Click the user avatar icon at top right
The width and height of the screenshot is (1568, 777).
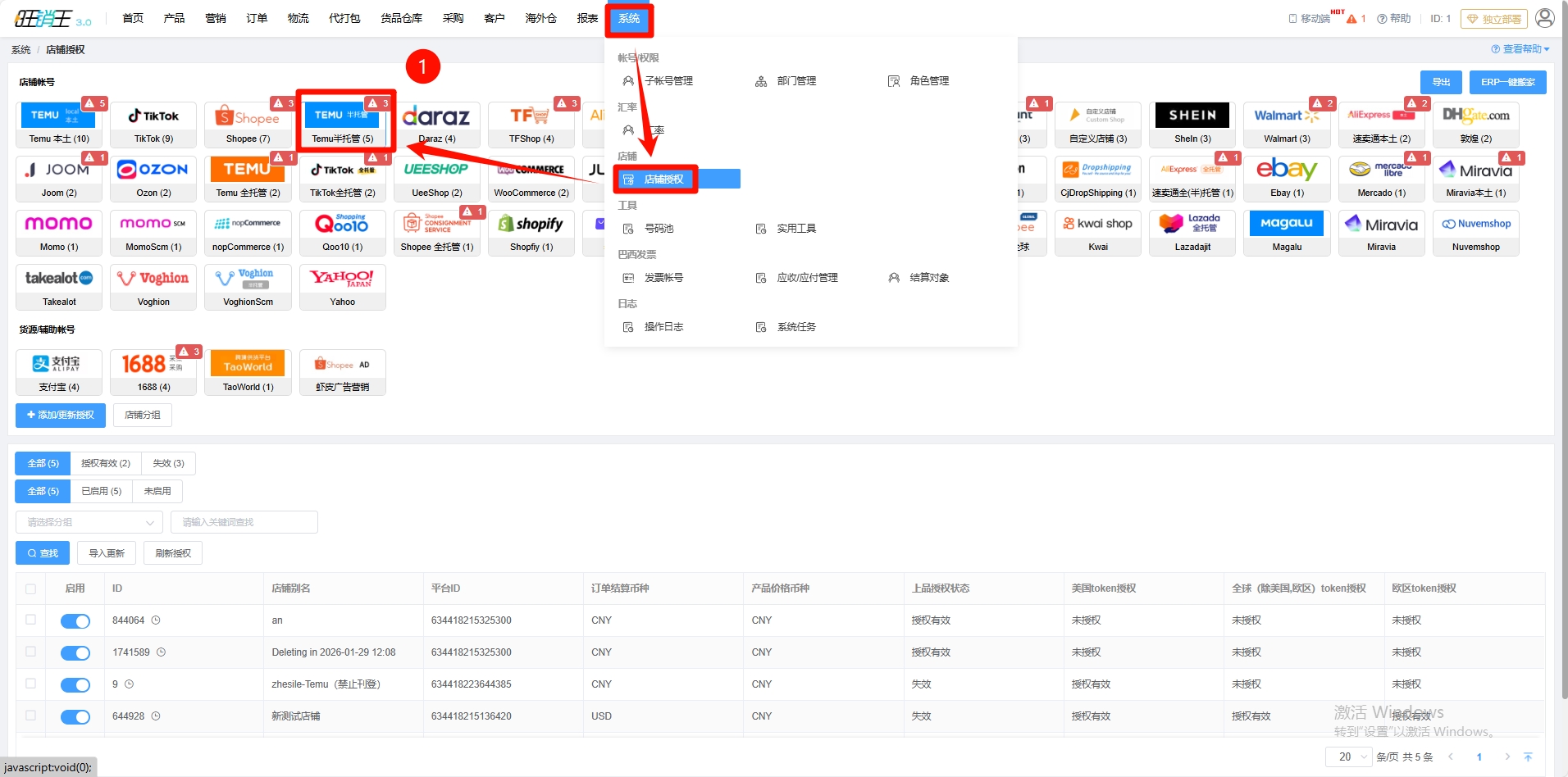(x=1544, y=18)
